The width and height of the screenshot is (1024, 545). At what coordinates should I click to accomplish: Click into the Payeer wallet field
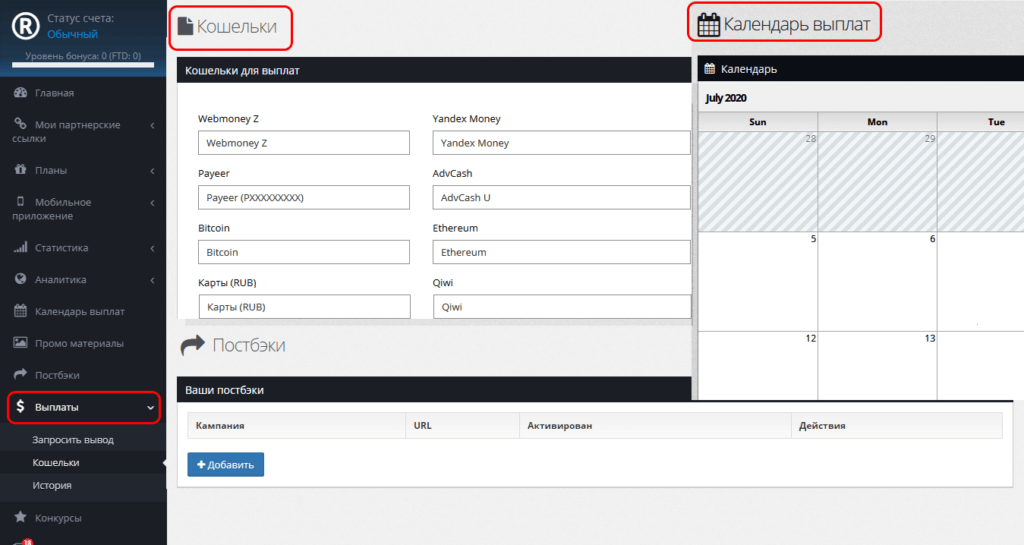(x=304, y=198)
